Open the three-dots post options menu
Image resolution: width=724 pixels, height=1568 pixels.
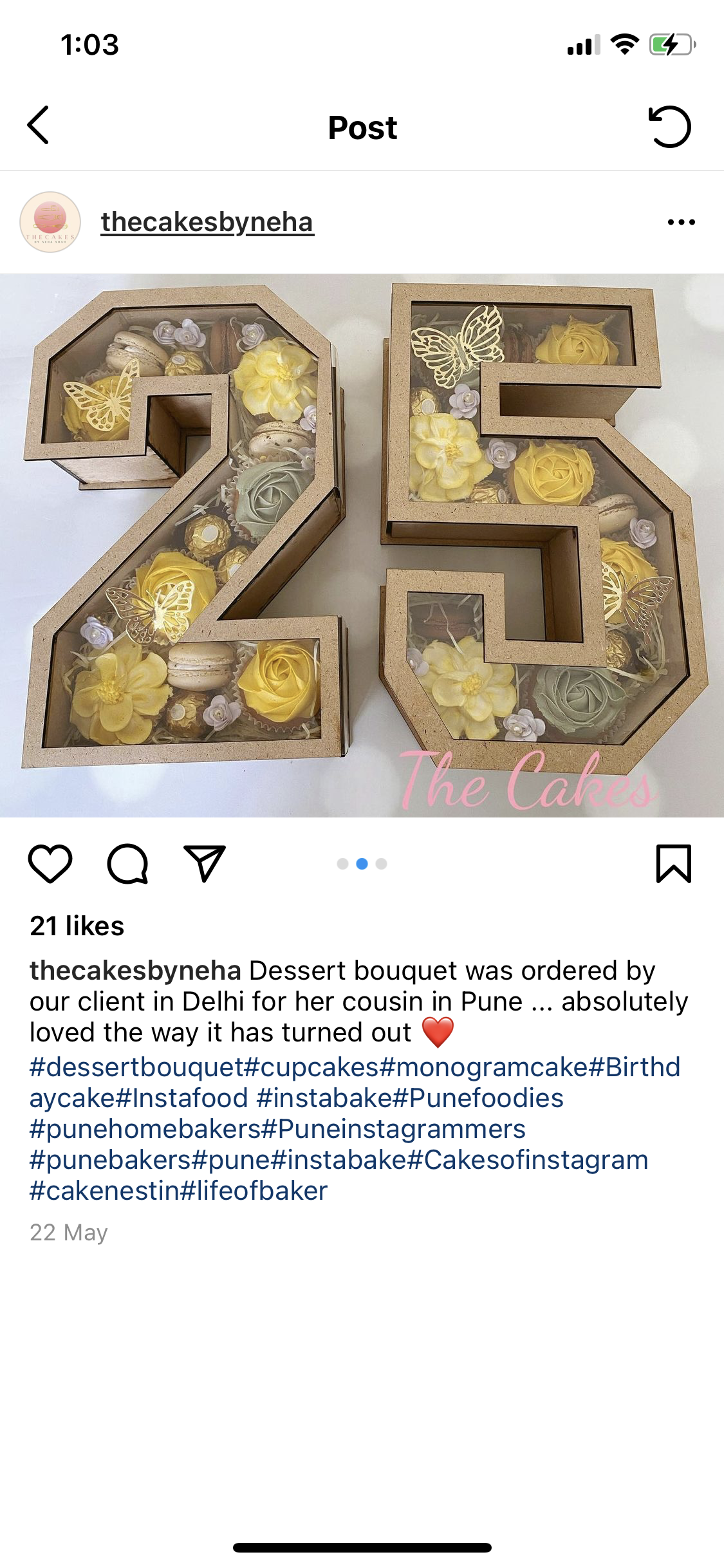(x=682, y=222)
